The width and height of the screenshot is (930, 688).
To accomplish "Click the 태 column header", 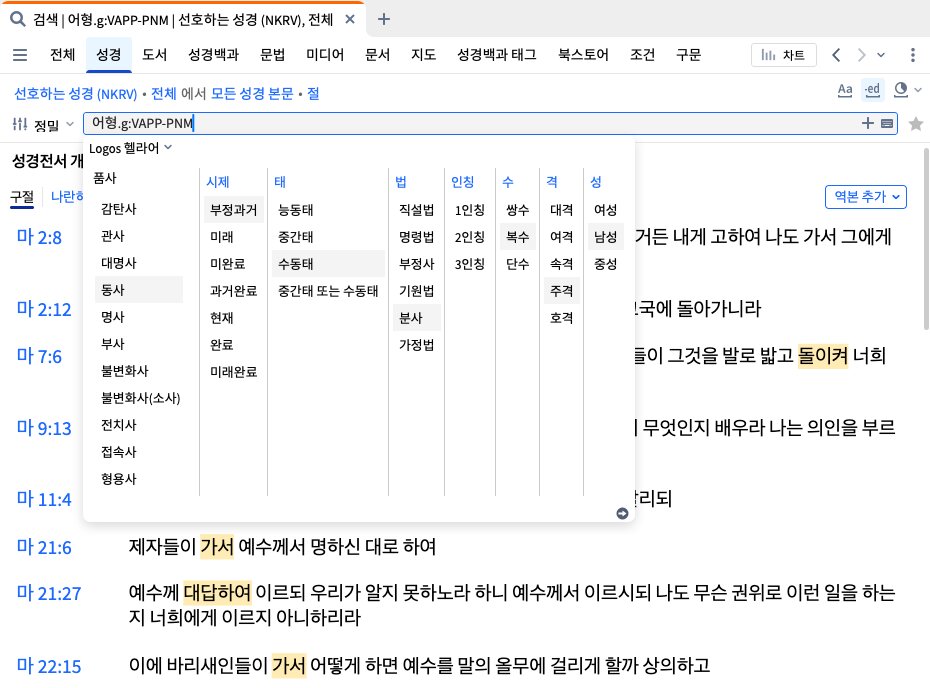I will pos(280,182).
